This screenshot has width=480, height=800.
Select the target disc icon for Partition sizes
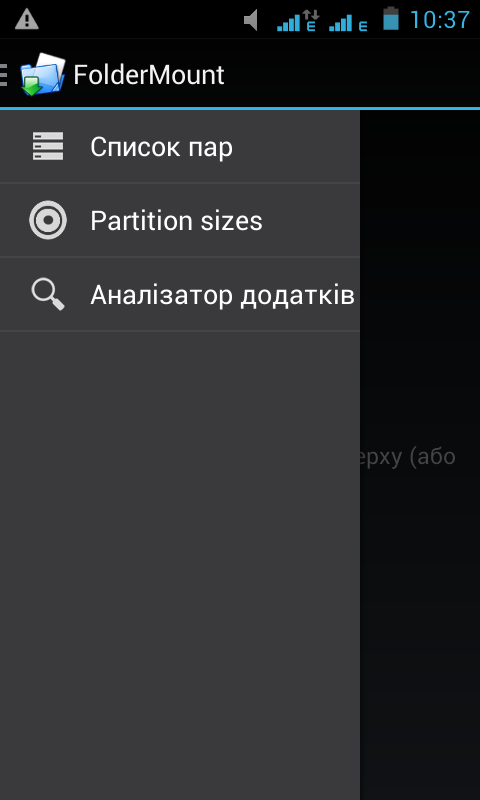pos(48,220)
